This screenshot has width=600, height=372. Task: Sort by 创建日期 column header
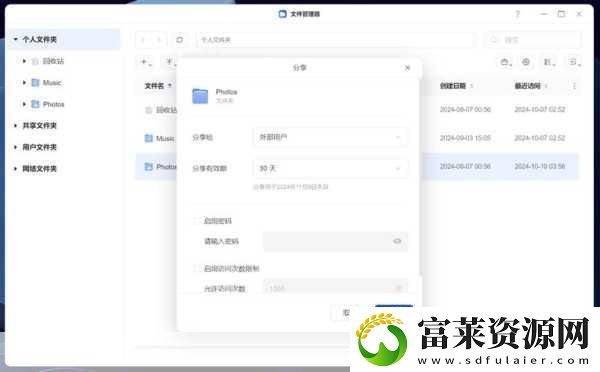[453, 86]
